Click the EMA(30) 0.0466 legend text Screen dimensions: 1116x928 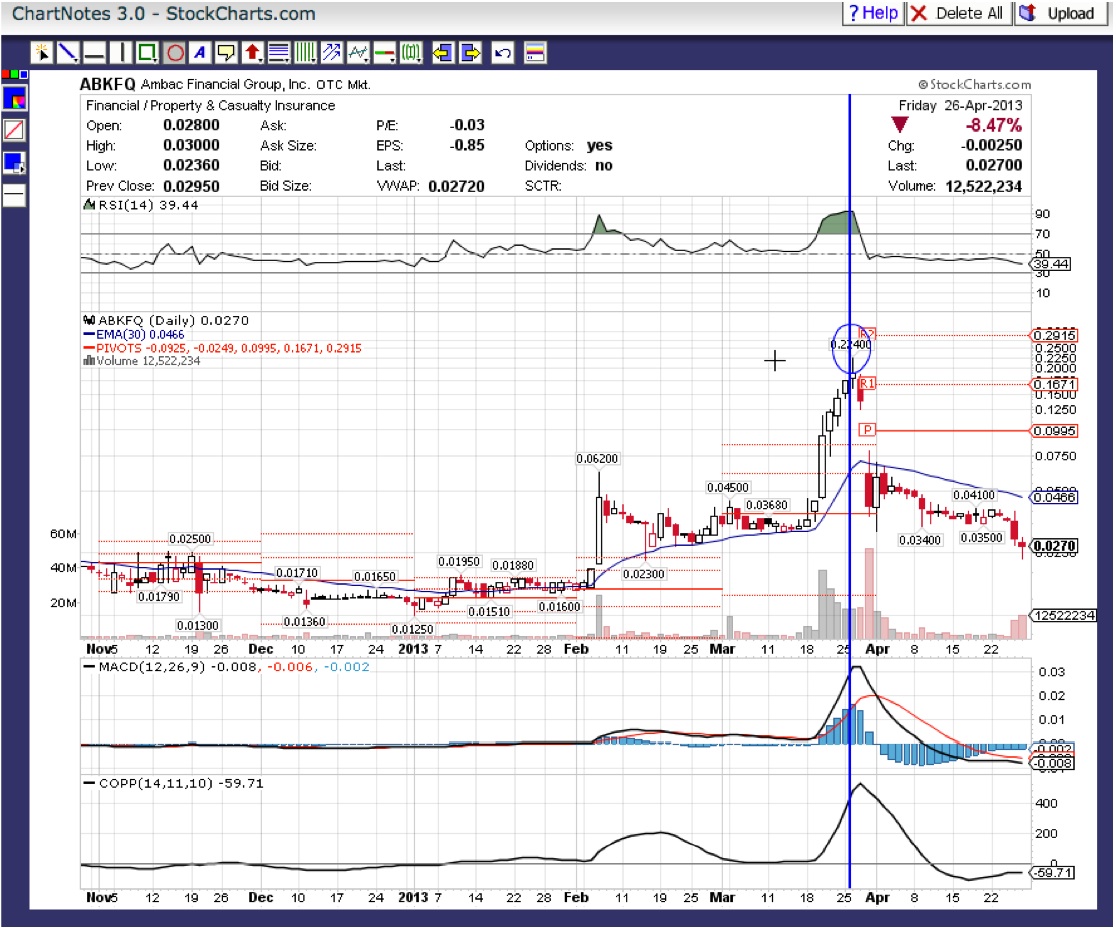[140, 334]
